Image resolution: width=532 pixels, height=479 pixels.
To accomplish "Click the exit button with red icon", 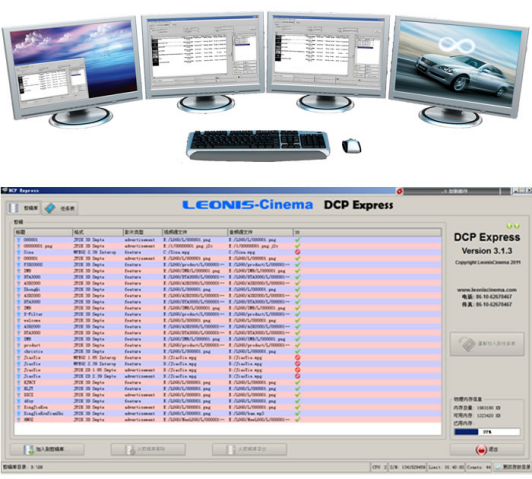I will (x=487, y=449).
